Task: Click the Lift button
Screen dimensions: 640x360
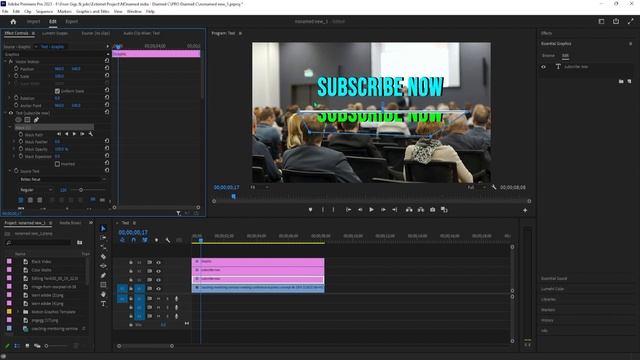Action: [x=409, y=210]
